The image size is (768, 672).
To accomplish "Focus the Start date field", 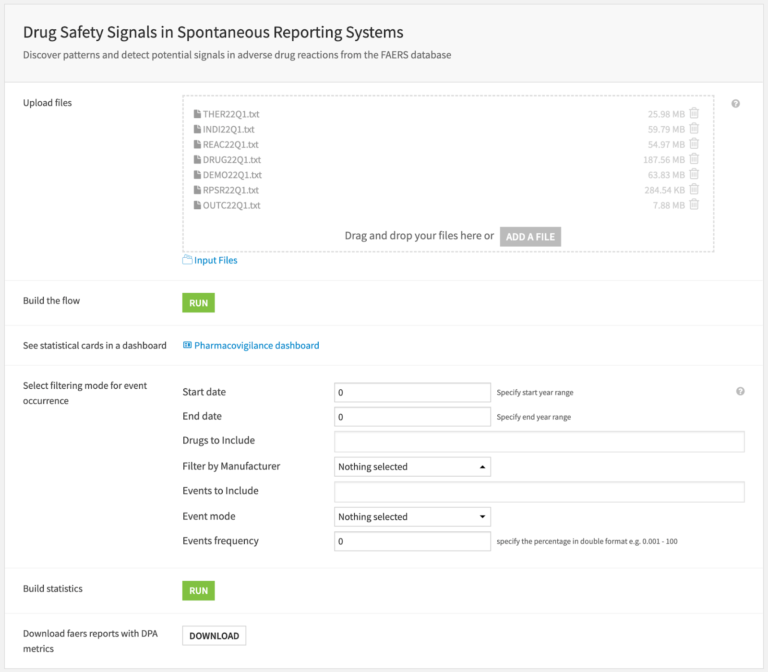I will click(412, 392).
